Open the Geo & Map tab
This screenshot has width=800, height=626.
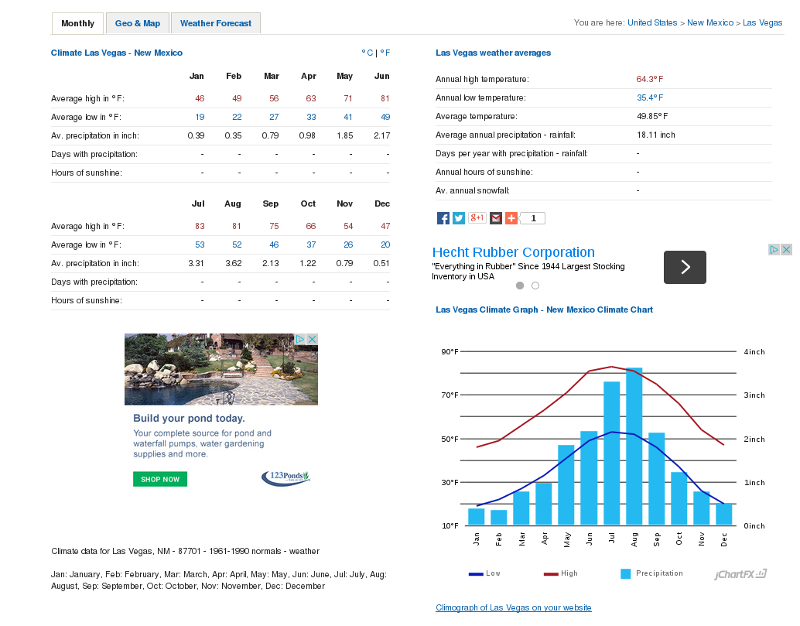(137, 23)
